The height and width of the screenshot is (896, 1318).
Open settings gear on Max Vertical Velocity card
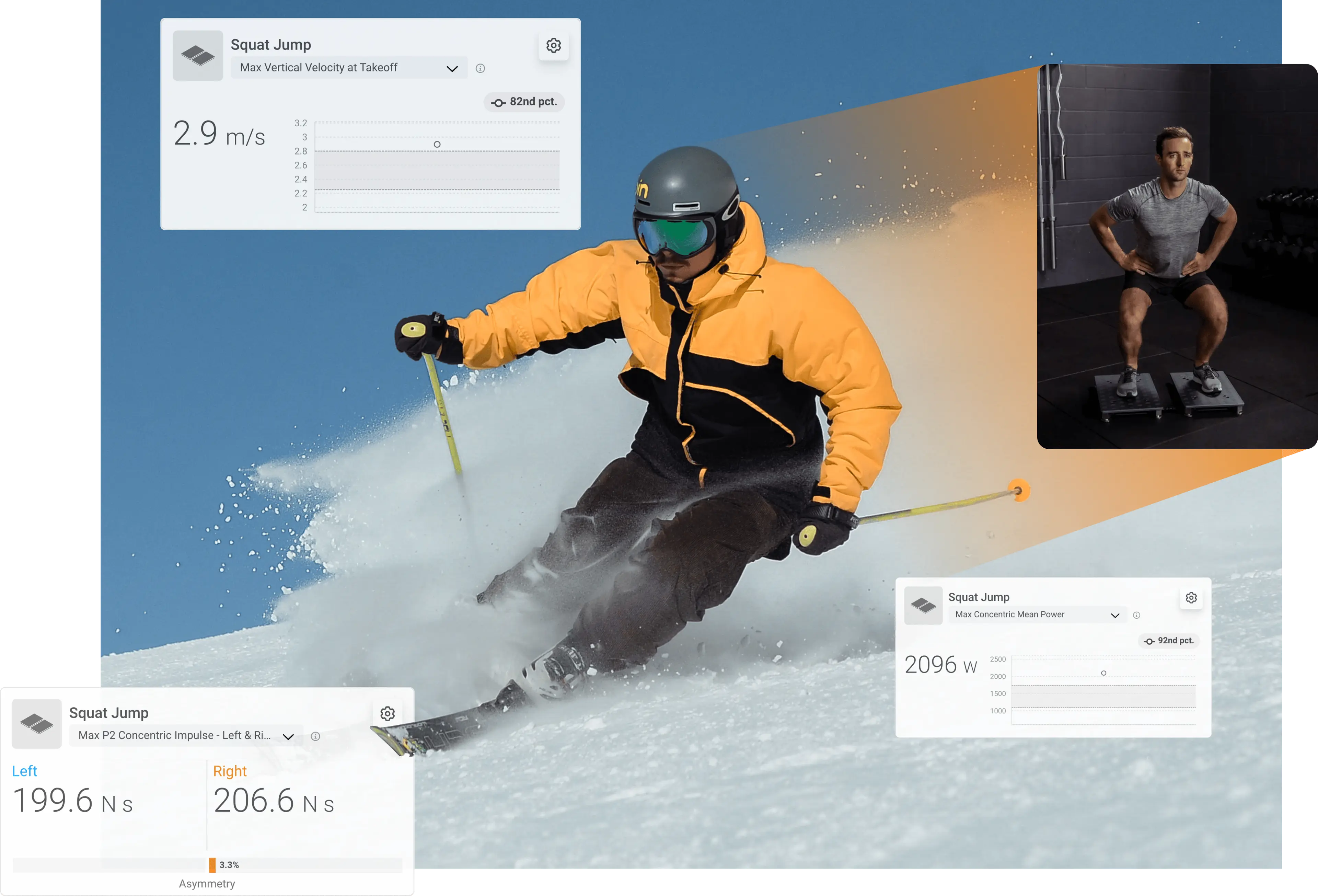coord(553,45)
